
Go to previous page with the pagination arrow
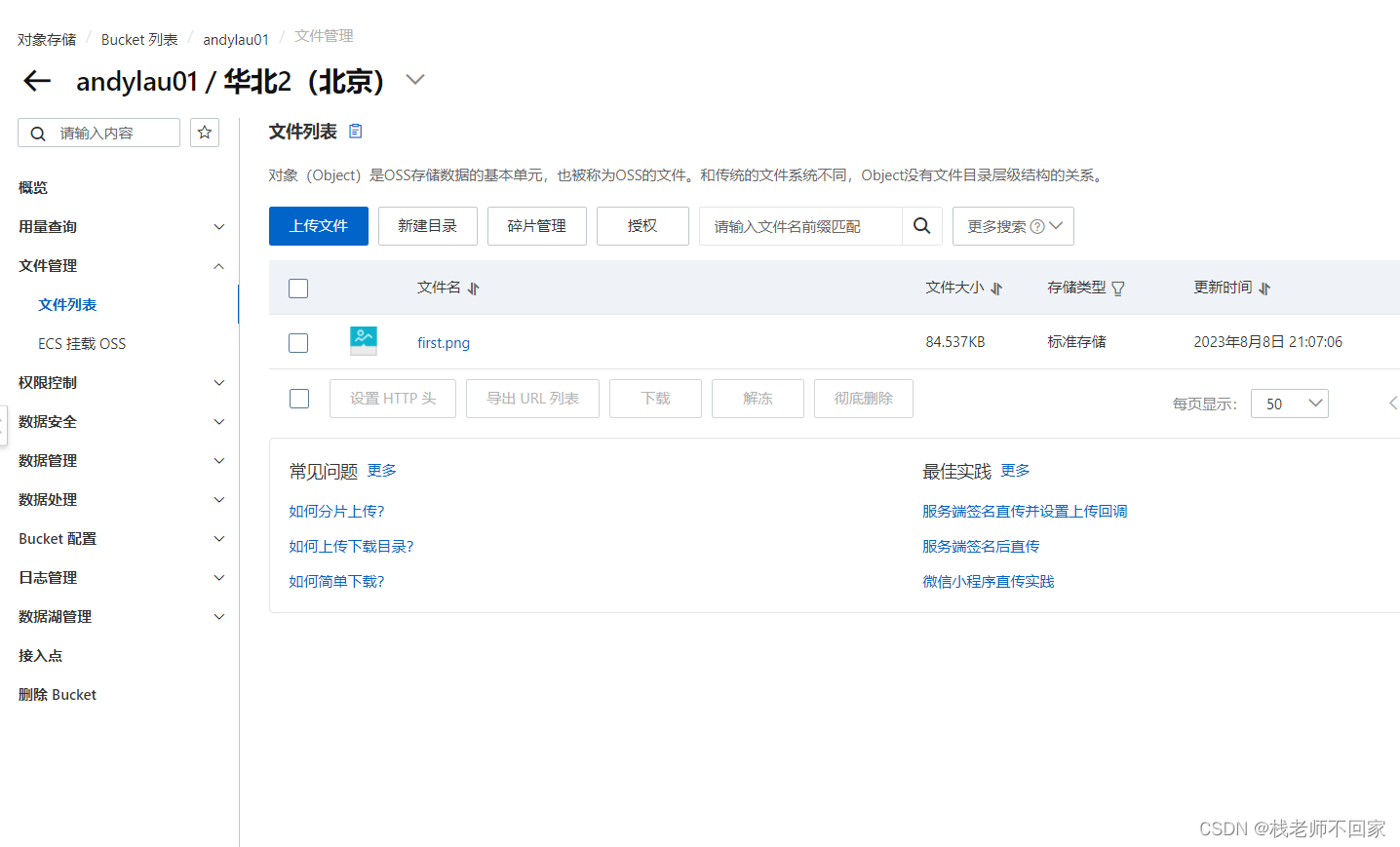pos(1393,403)
